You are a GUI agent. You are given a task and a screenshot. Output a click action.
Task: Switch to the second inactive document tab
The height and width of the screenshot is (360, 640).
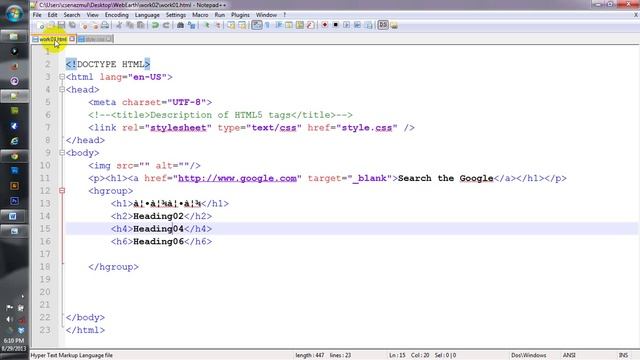[95, 39]
